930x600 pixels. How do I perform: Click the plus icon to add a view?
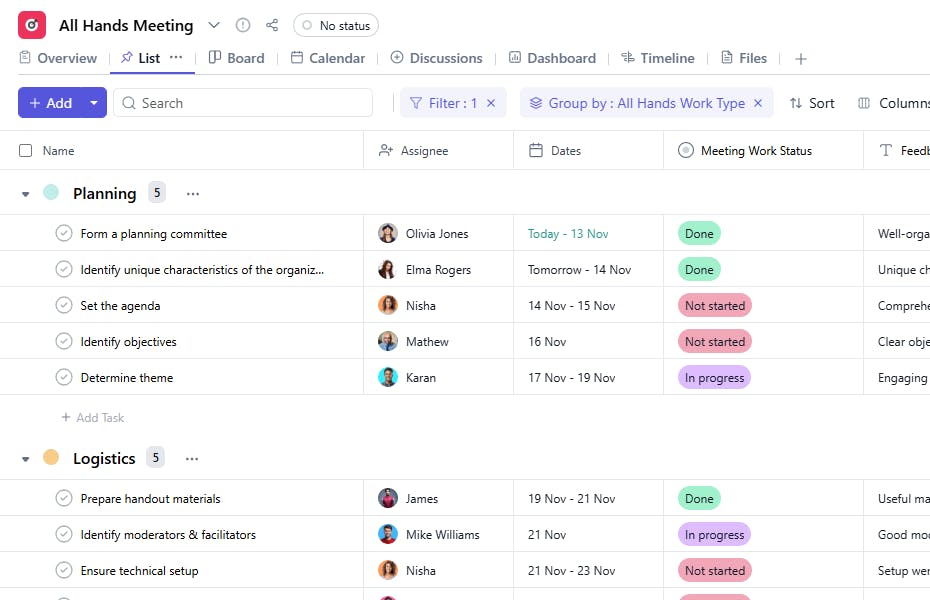[x=801, y=59]
